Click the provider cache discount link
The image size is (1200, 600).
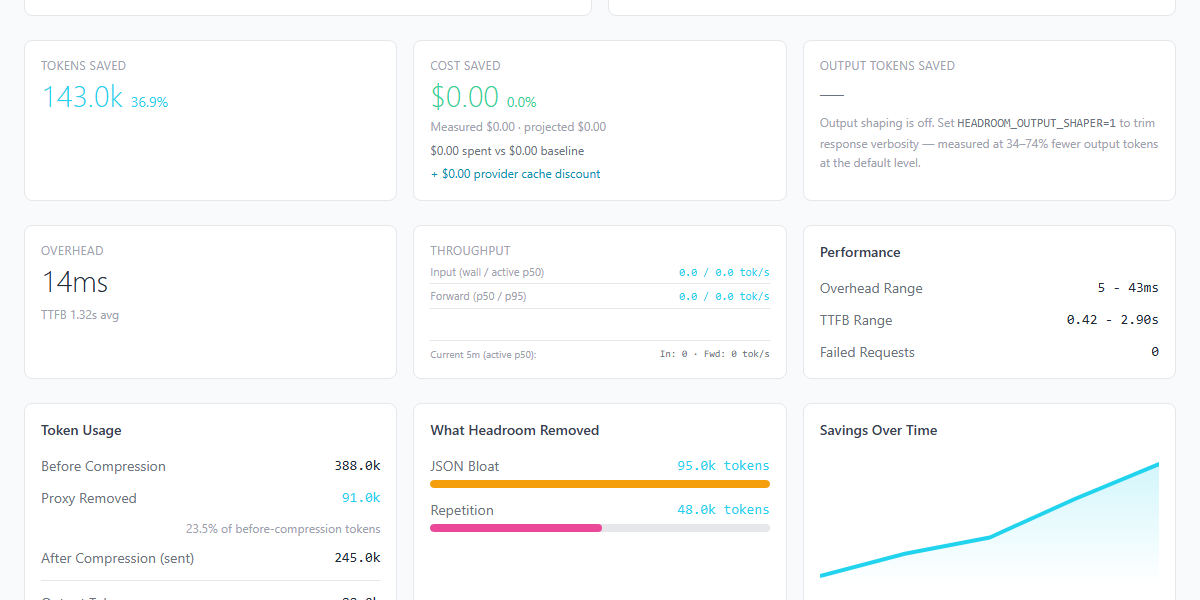pyautogui.click(x=515, y=174)
